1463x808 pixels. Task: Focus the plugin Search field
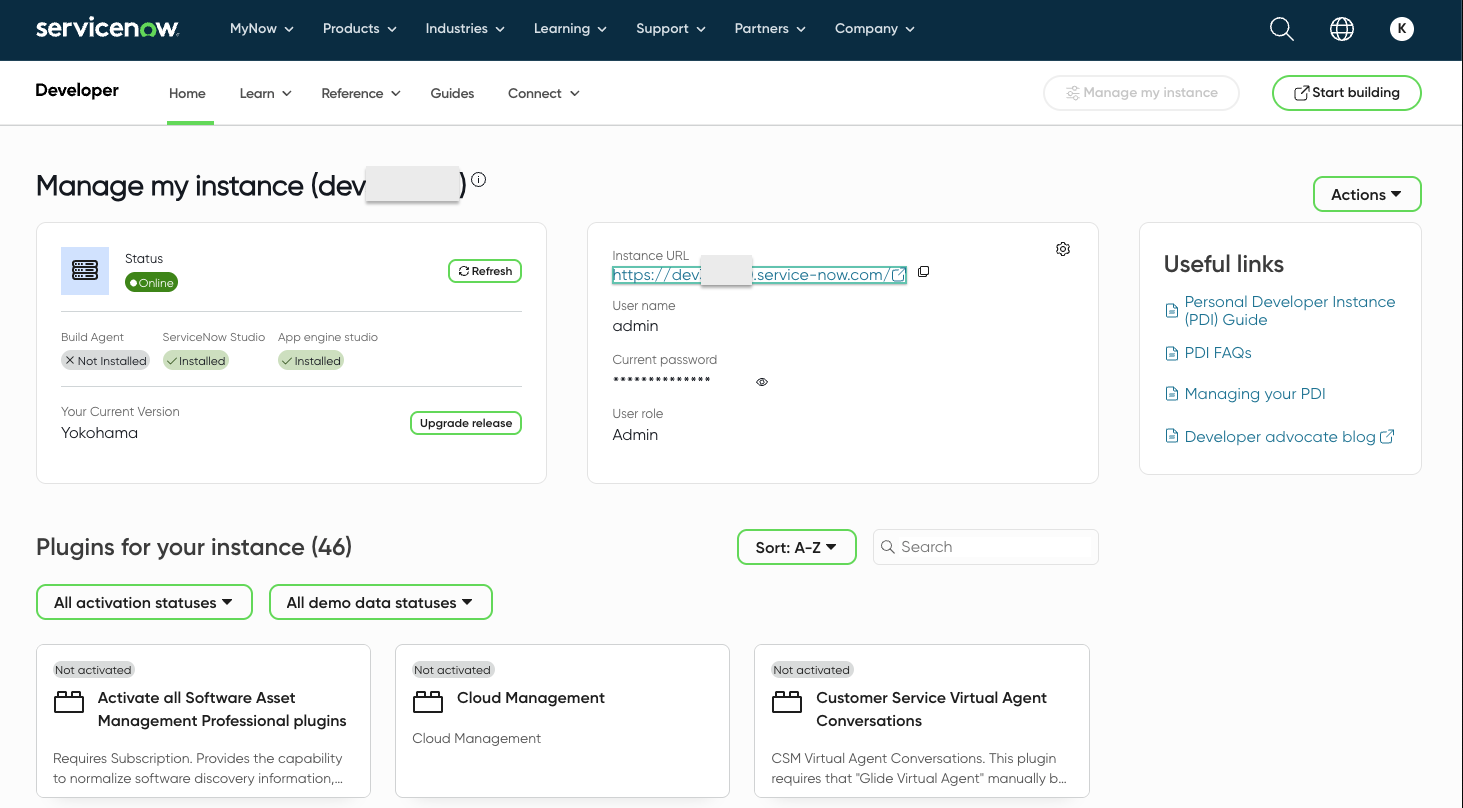986,547
